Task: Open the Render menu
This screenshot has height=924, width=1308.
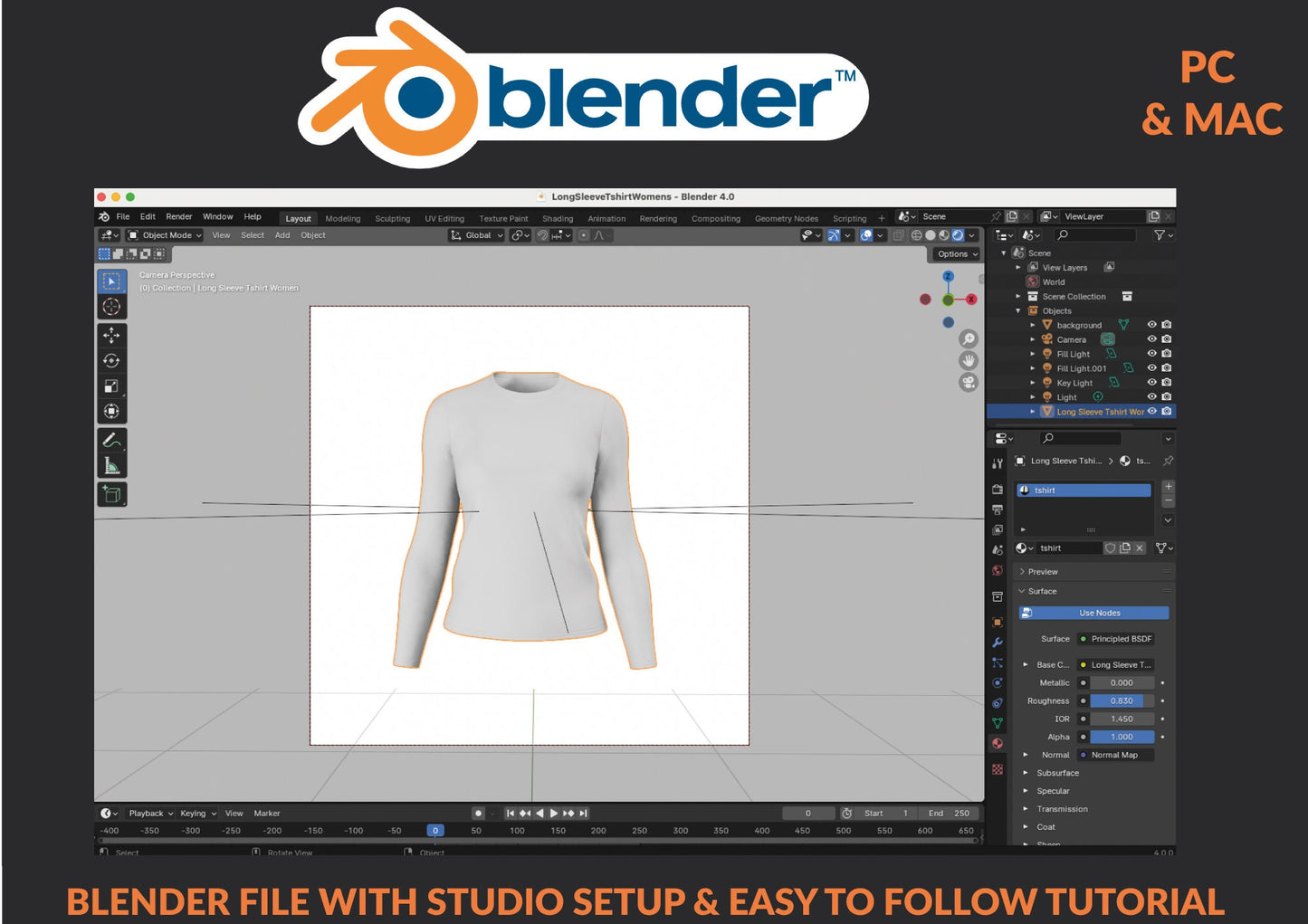Action: [179, 217]
